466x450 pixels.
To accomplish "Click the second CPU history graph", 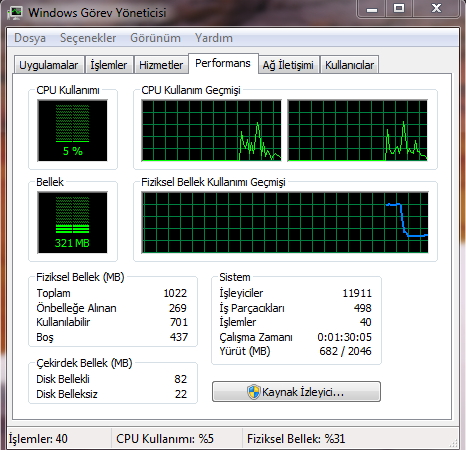I will (358, 131).
